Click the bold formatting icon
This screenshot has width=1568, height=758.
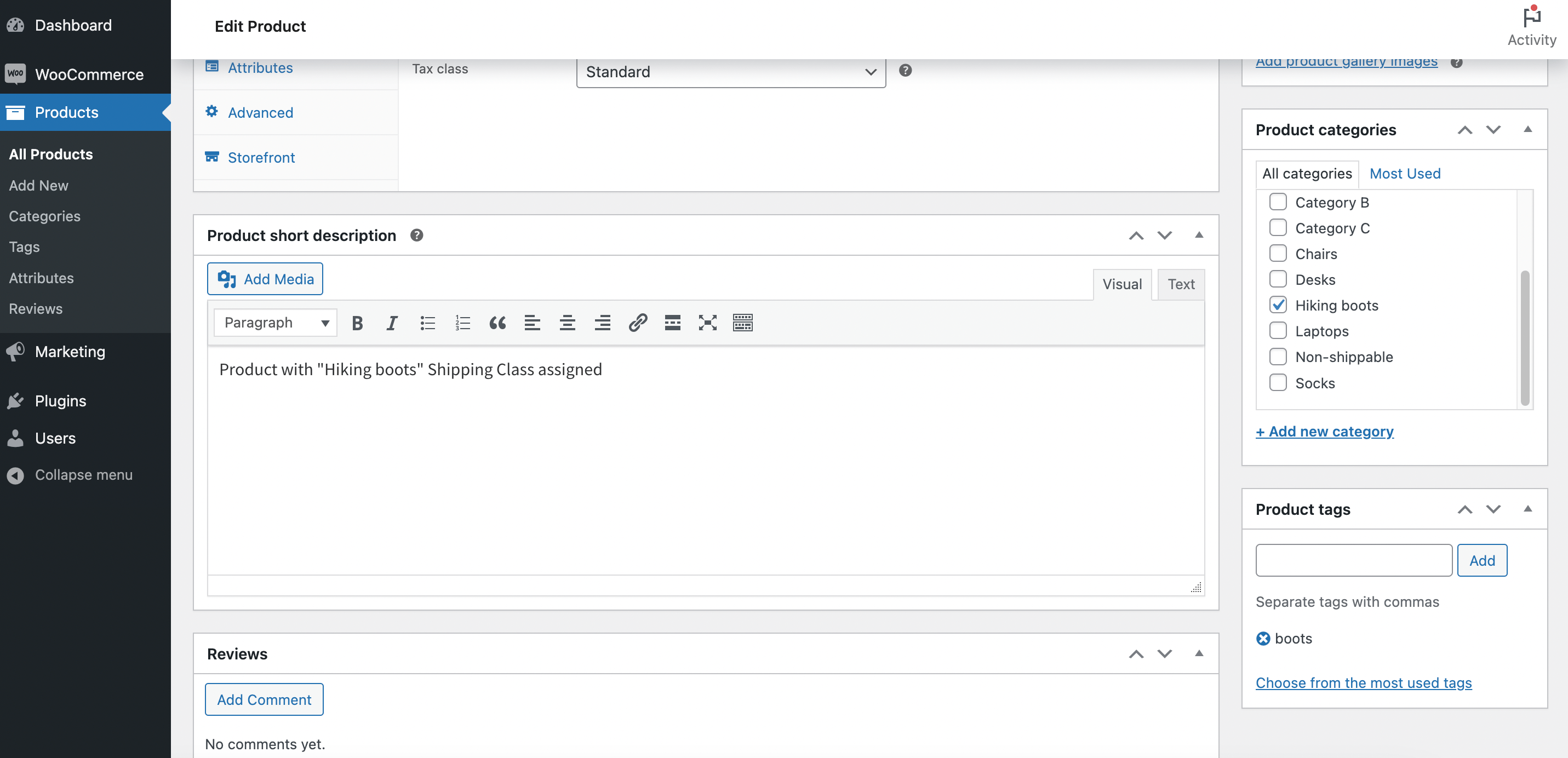coord(357,322)
